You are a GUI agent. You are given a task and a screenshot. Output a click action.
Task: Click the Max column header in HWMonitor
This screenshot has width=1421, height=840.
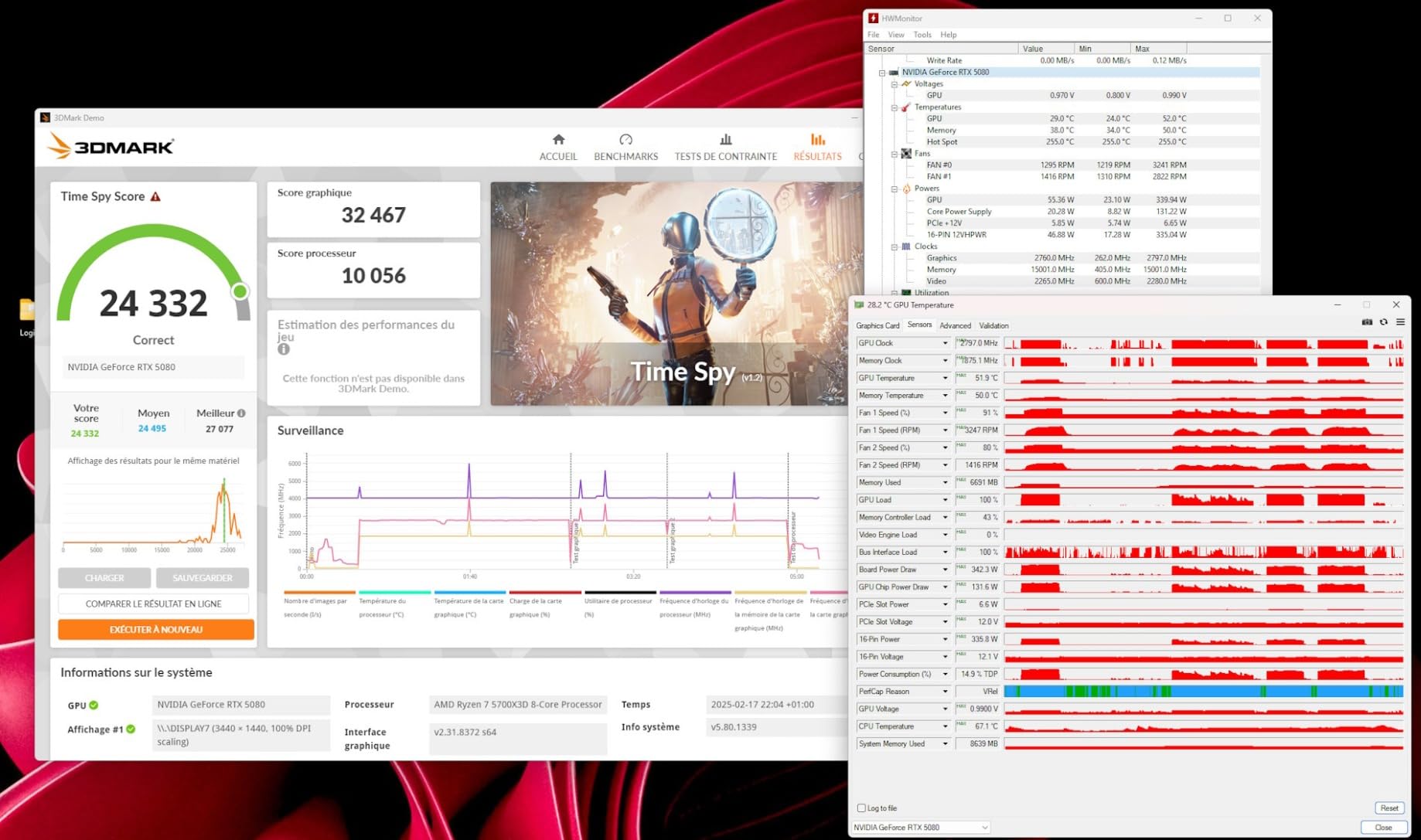pyautogui.click(x=1157, y=49)
